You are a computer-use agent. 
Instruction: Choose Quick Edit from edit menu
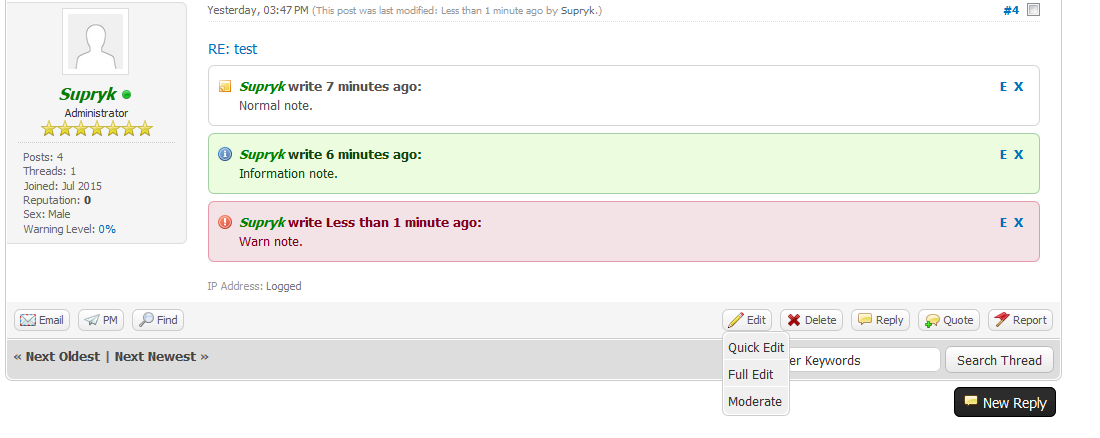[756, 348]
